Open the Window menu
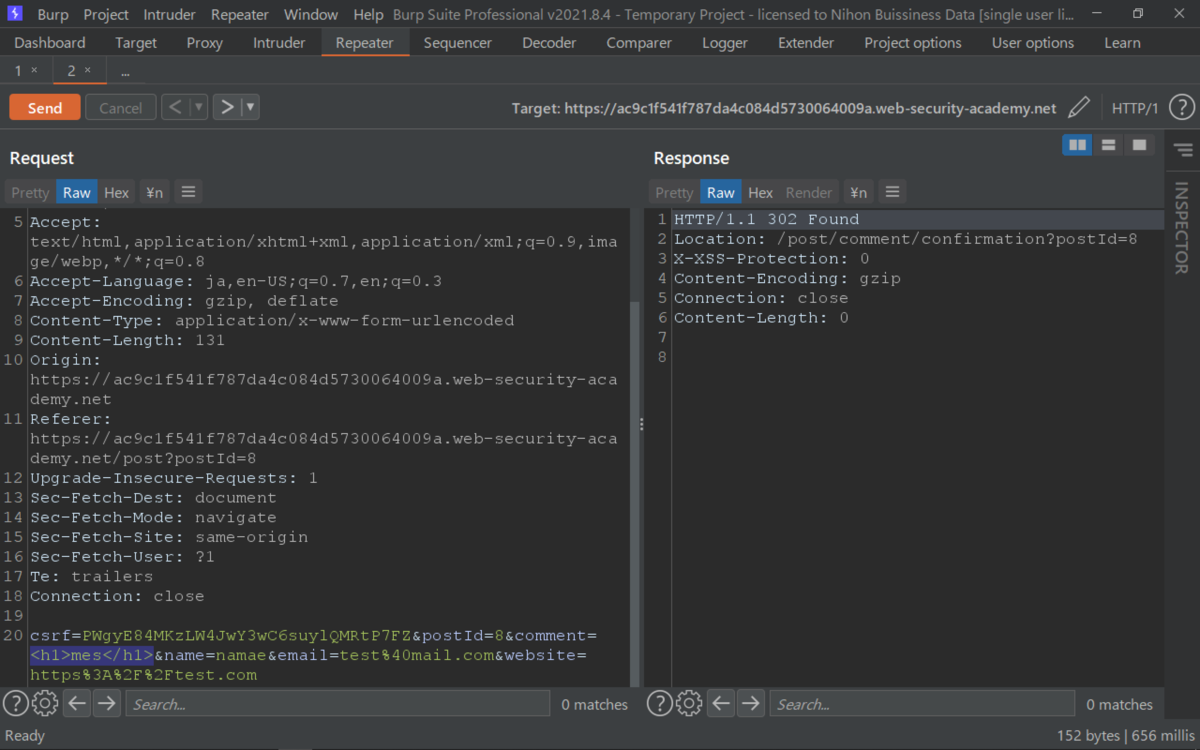This screenshot has width=1200, height=750. pyautogui.click(x=311, y=14)
